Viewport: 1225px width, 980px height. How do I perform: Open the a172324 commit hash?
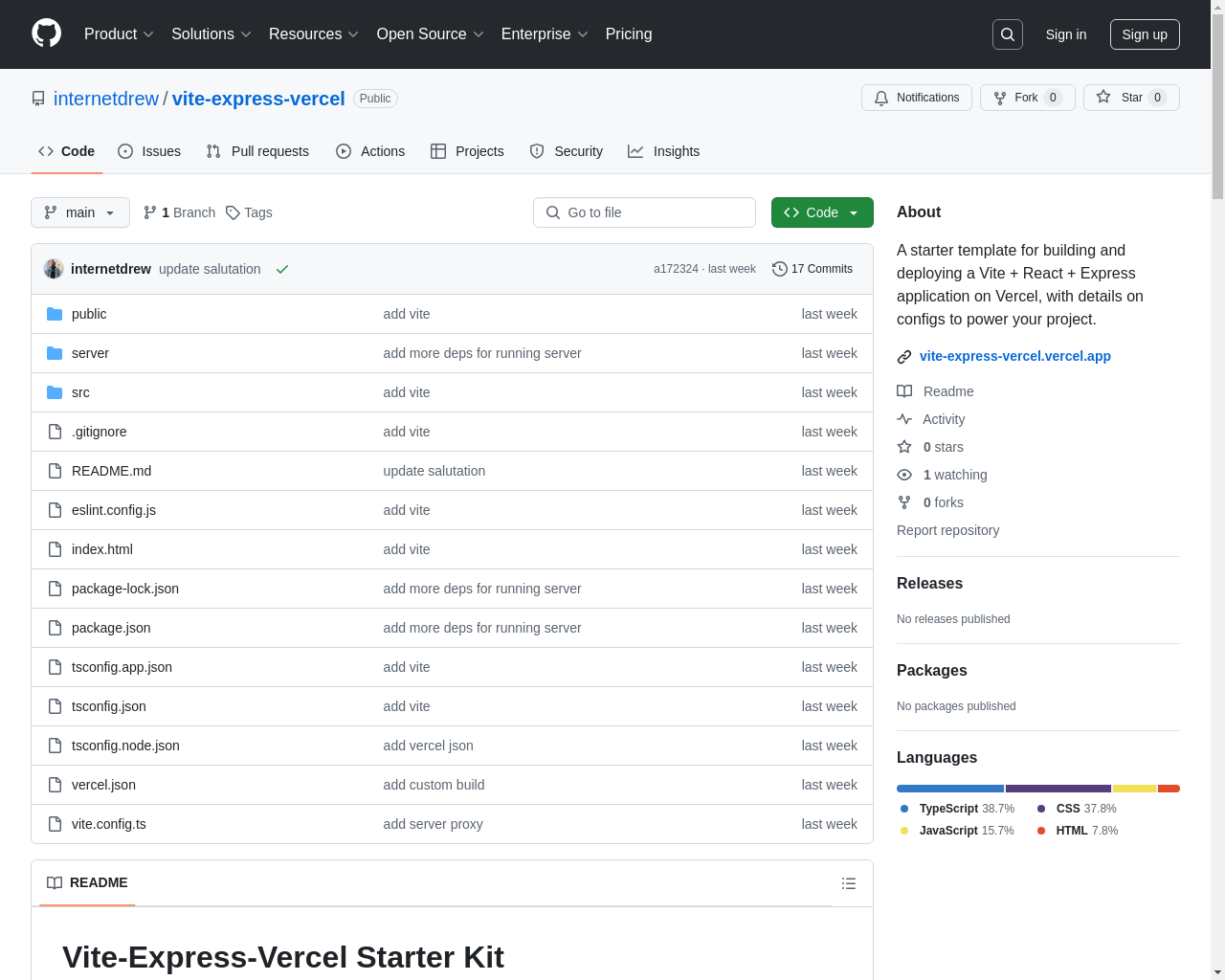click(676, 269)
